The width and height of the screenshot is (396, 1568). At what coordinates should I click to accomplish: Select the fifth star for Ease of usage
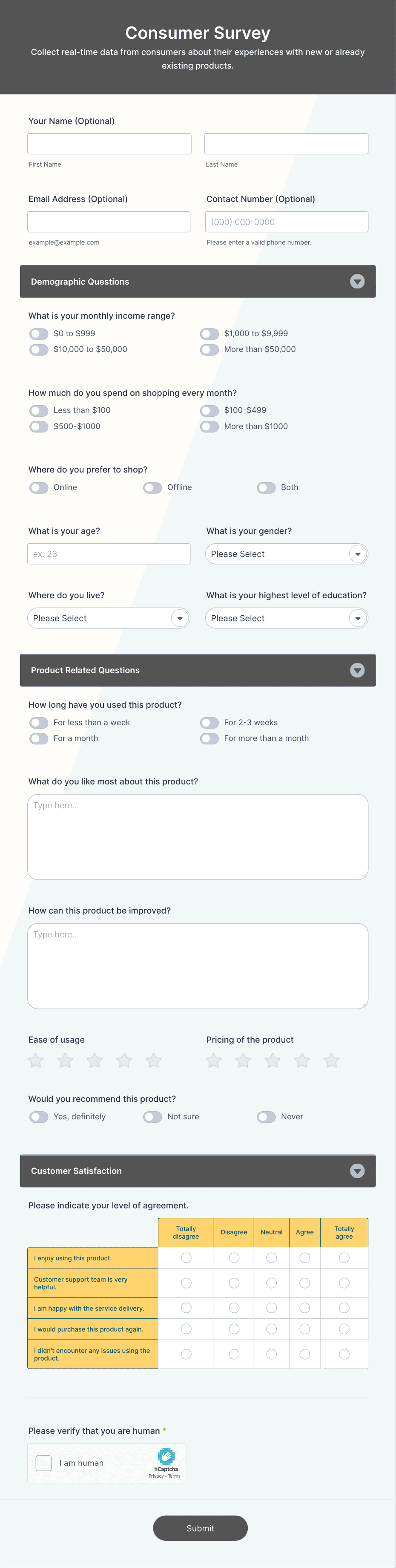[153, 1060]
